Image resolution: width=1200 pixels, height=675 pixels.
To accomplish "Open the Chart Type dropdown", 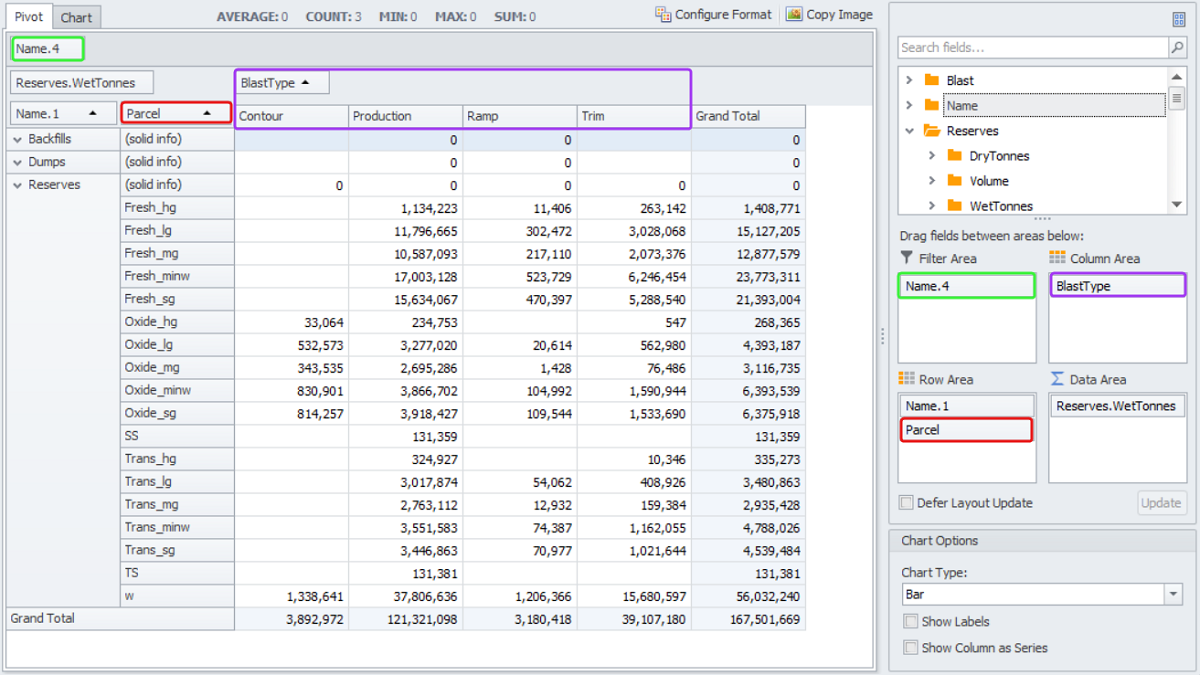I will [1173, 595].
